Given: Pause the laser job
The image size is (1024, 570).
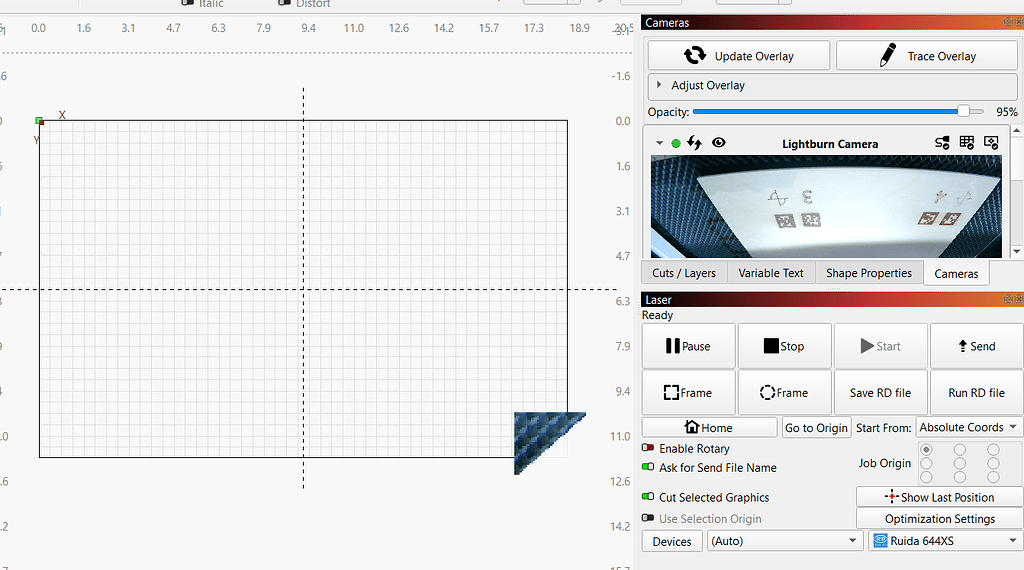Looking at the screenshot, I should click(688, 346).
